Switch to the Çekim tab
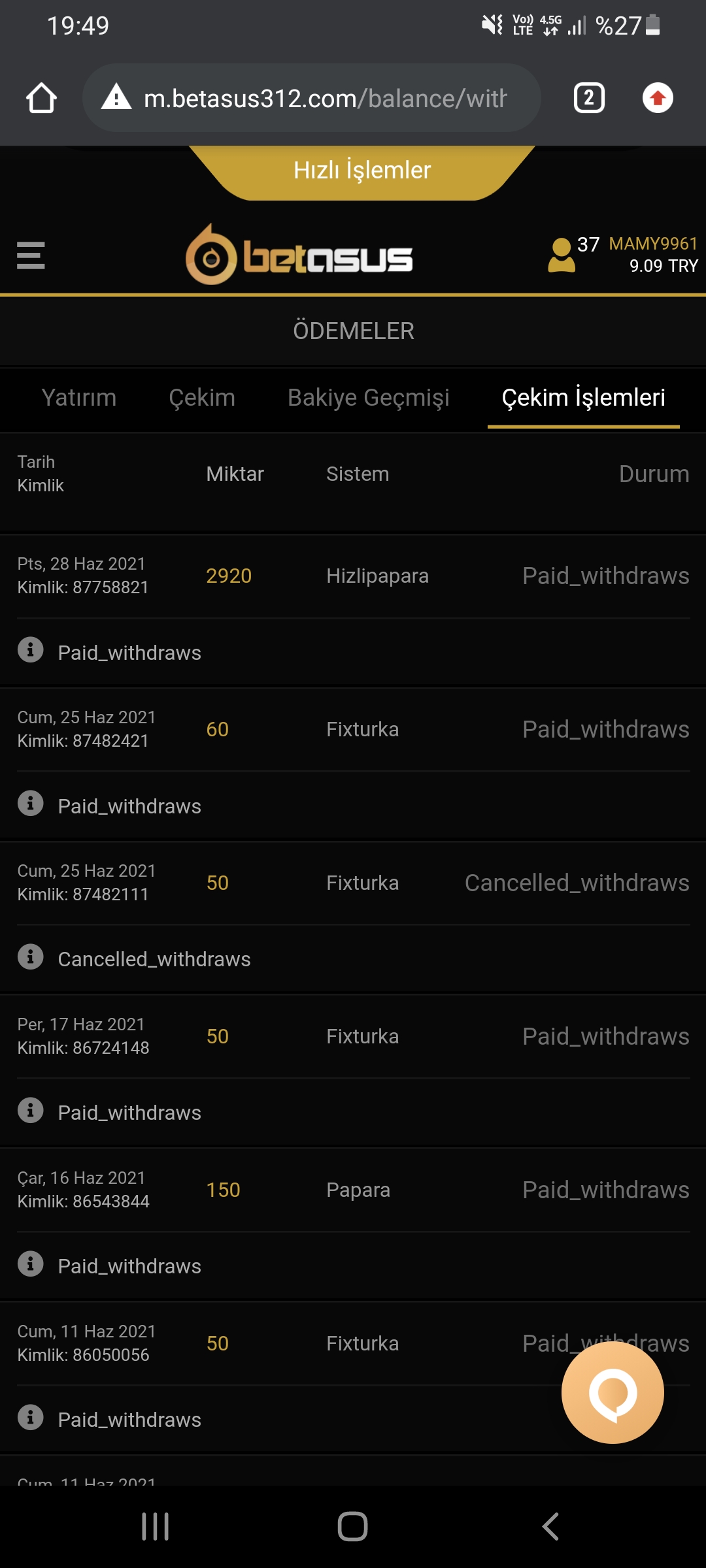 coord(202,398)
